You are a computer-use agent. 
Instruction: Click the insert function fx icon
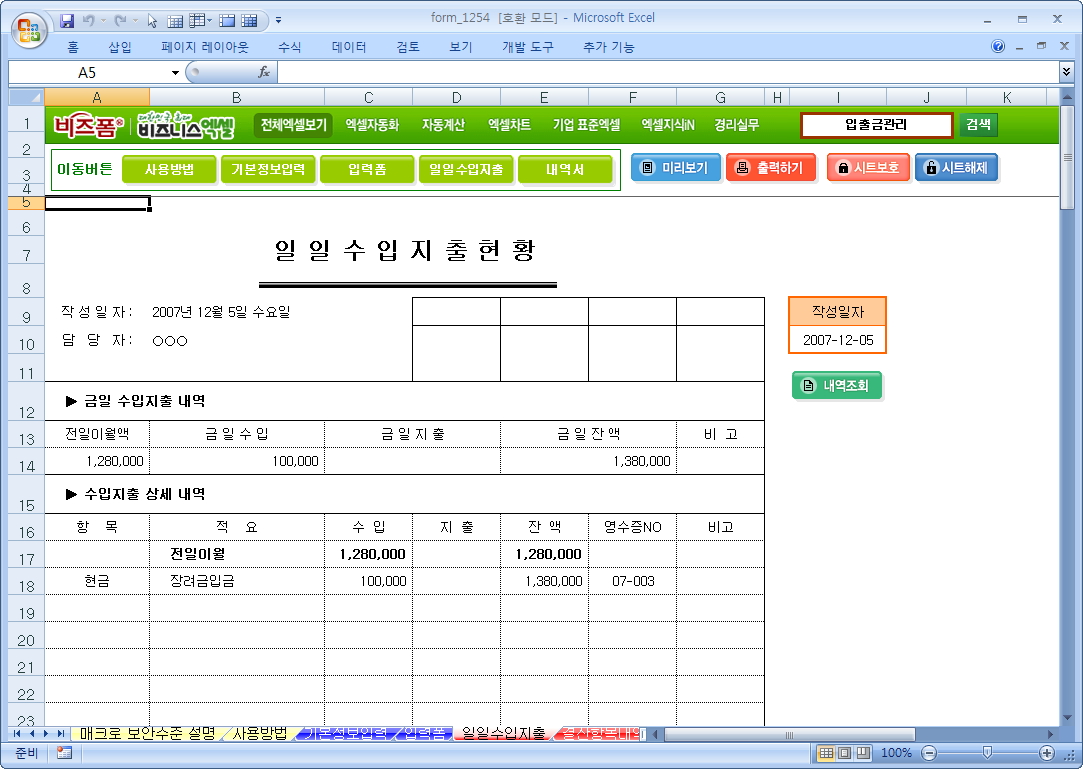click(264, 72)
